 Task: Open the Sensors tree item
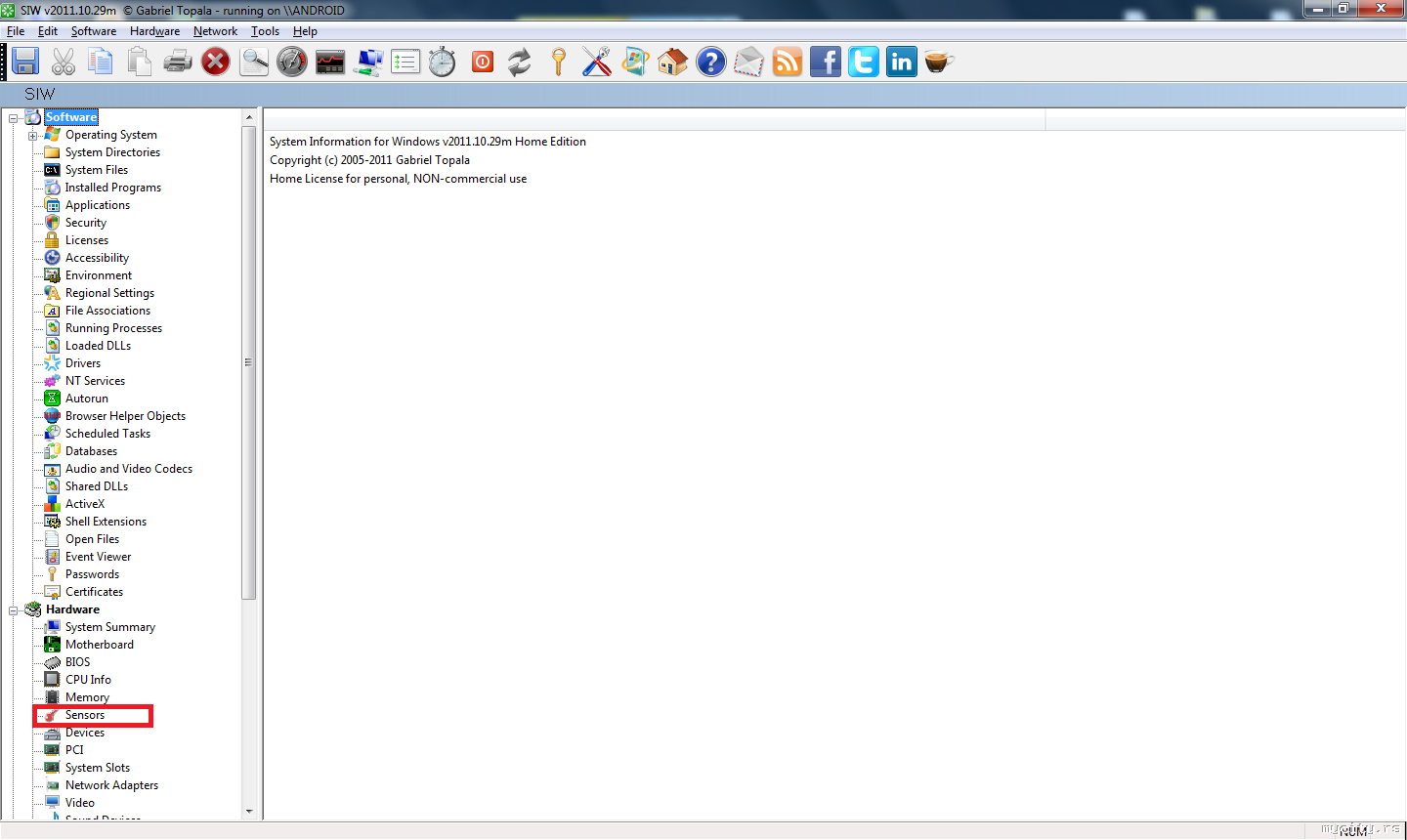tap(85, 715)
